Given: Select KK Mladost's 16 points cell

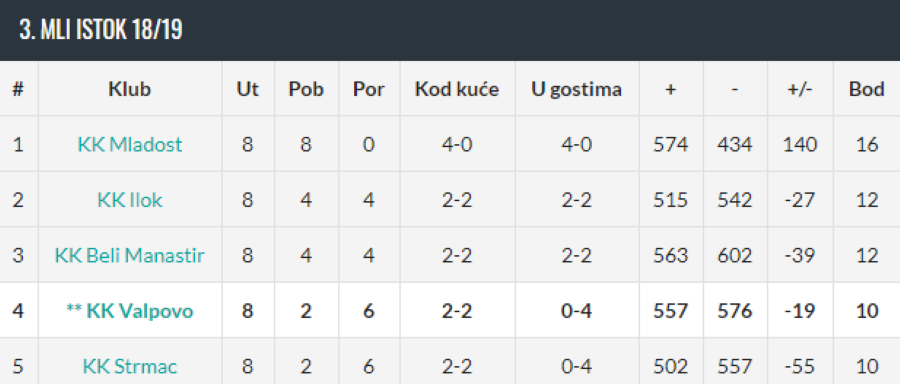Looking at the screenshot, I should coord(867,144).
